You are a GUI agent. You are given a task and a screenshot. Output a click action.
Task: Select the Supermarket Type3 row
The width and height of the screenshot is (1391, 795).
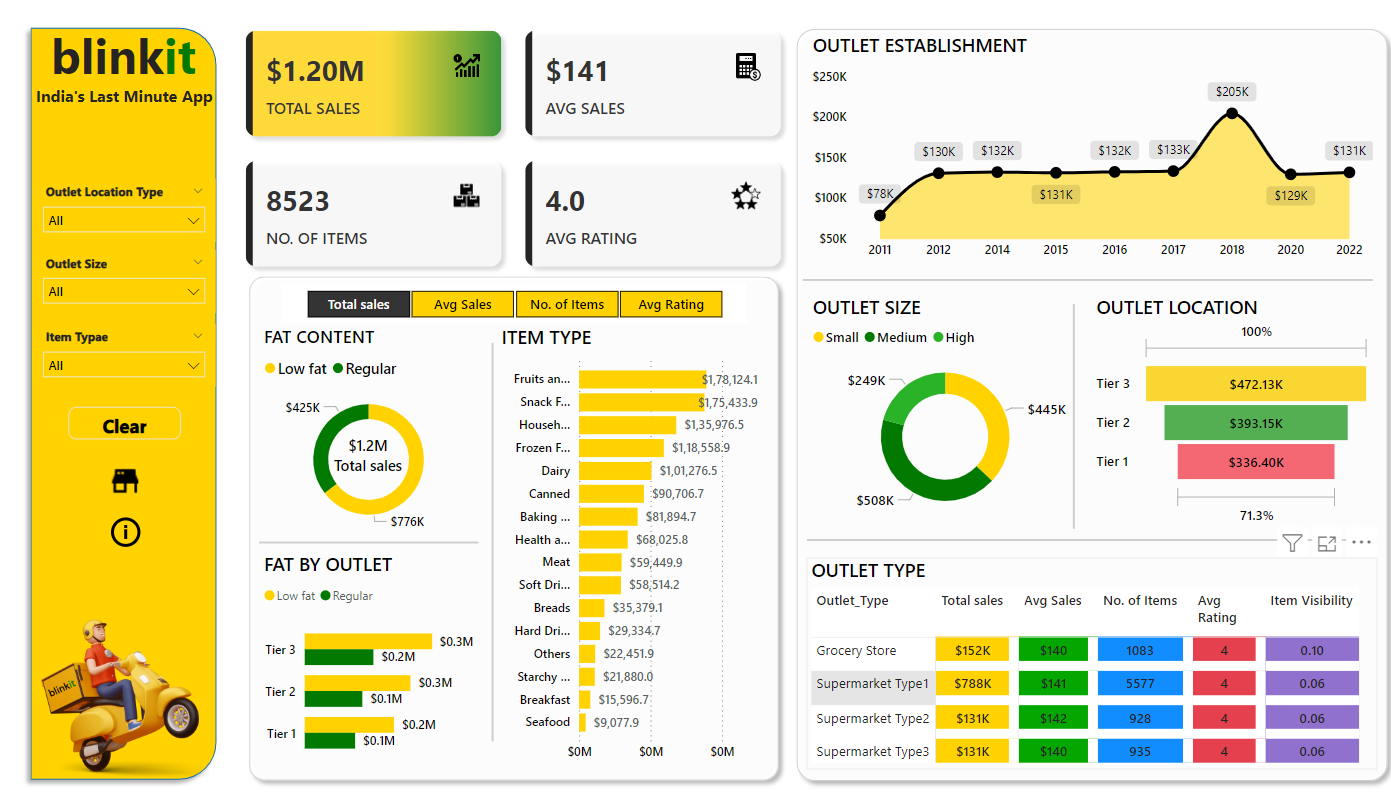pyautogui.click(x=1085, y=752)
